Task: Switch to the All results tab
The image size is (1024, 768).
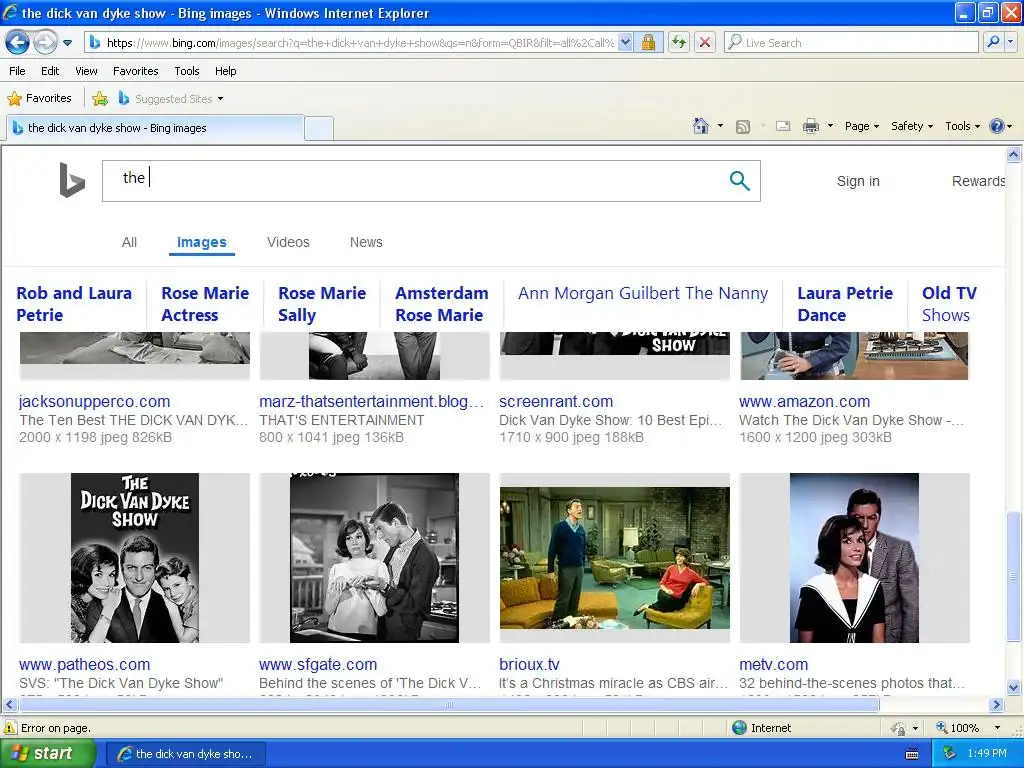Action: pos(129,242)
